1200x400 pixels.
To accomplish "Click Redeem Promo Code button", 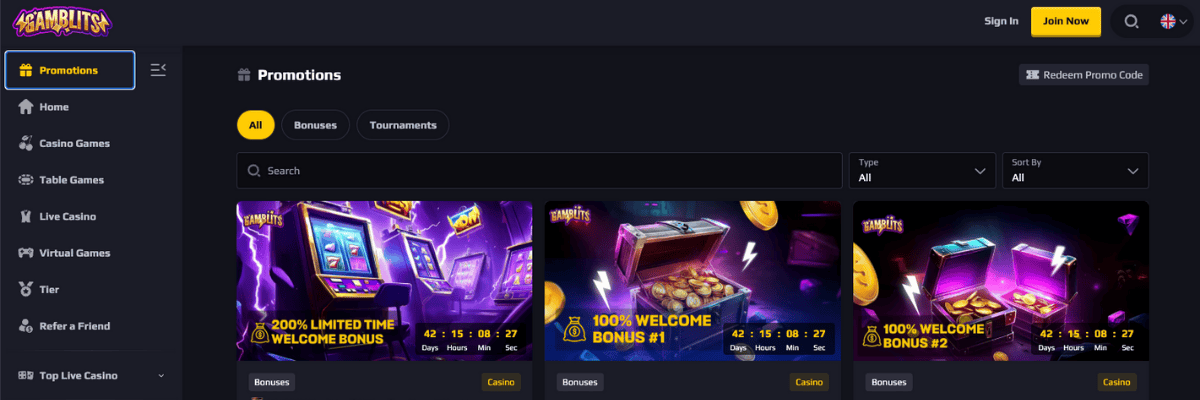I will tap(1084, 75).
